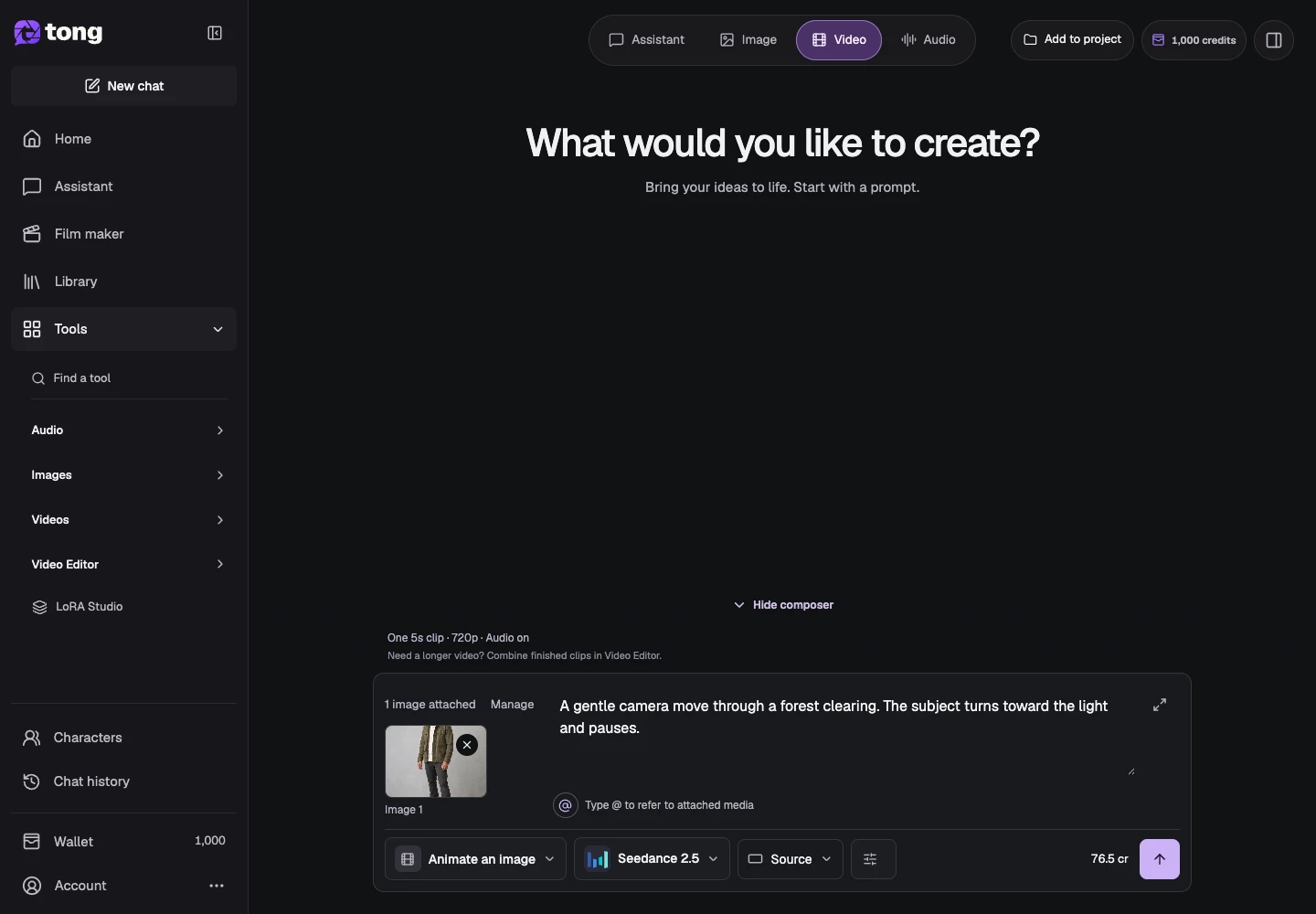Manage attached images
Image resolution: width=1316 pixels, height=914 pixels.
click(512, 705)
